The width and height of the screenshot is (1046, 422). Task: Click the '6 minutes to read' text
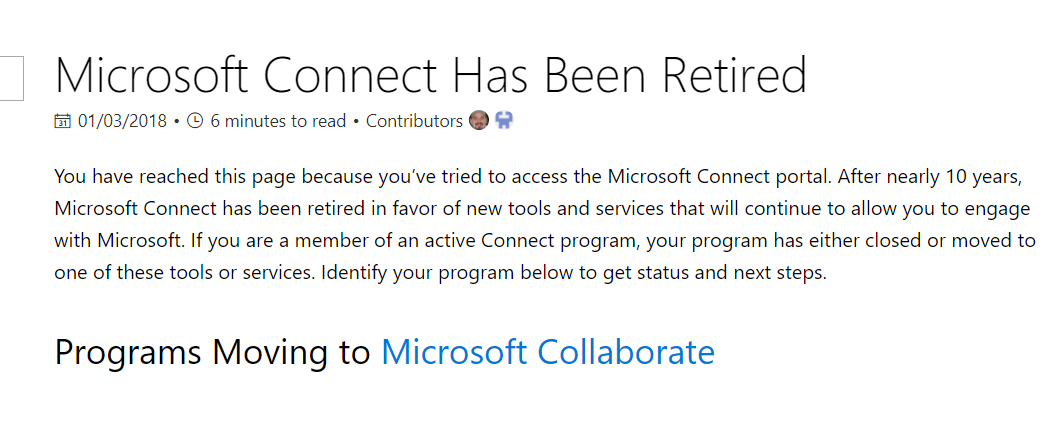pyautogui.click(x=278, y=121)
